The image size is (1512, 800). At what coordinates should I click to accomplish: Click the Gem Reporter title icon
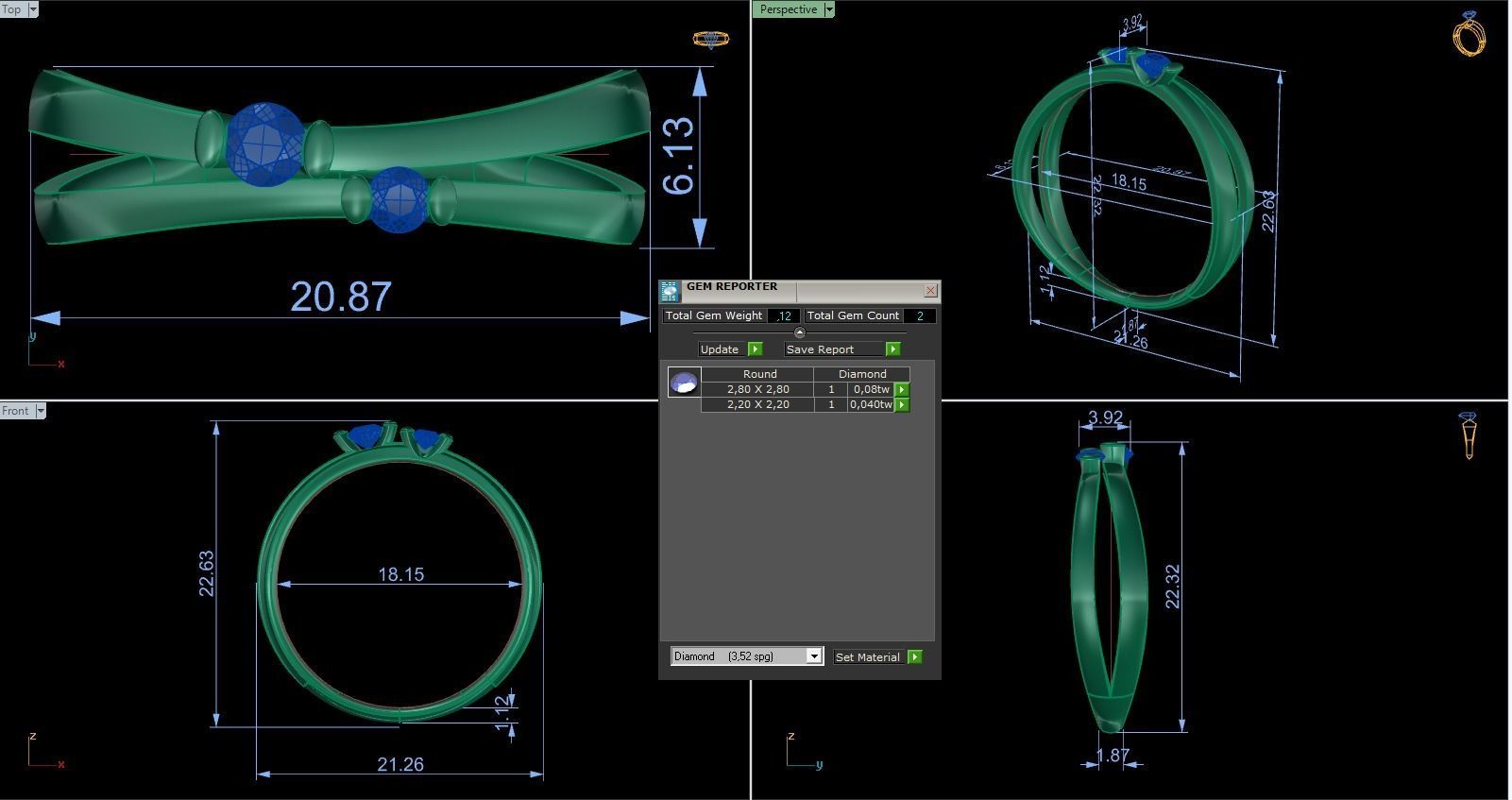point(670,291)
